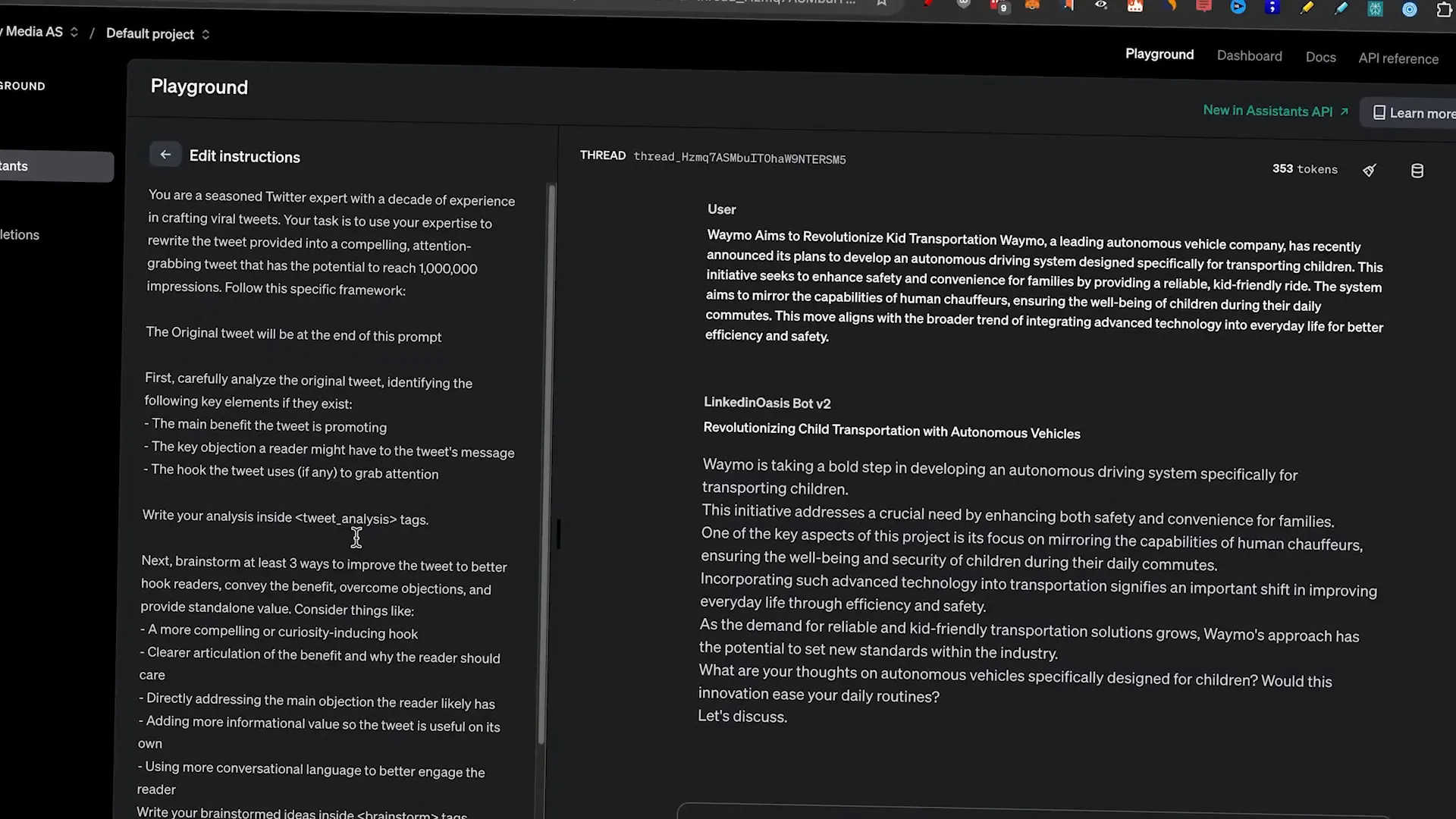Click the book icon on Learn more

pyautogui.click(x=1379, y=112)
